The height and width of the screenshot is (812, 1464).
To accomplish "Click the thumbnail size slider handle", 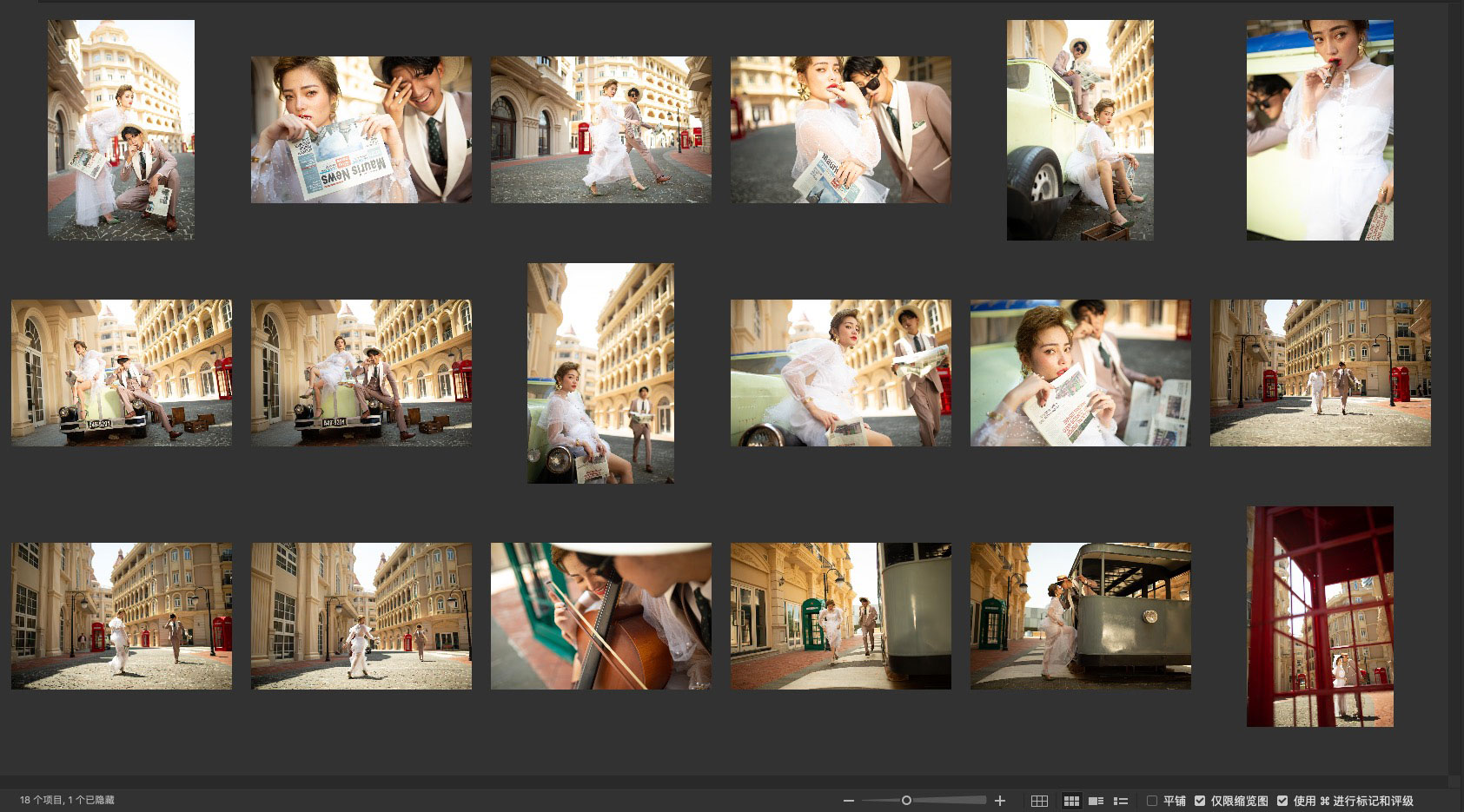I will [x=906, y=801].
